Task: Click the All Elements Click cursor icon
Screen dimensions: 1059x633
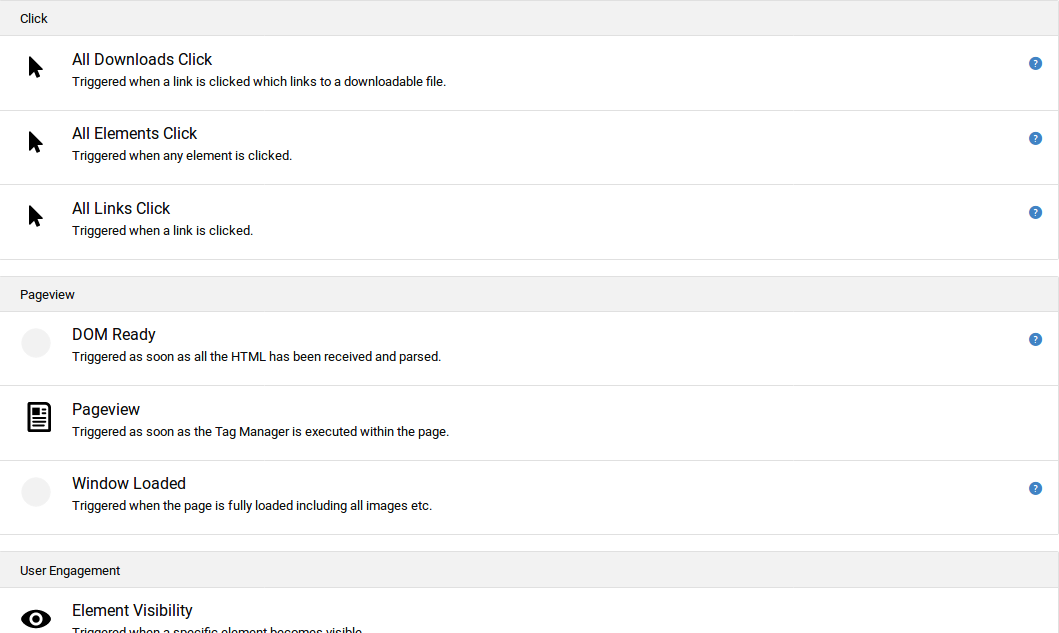Action: [36, 142]
